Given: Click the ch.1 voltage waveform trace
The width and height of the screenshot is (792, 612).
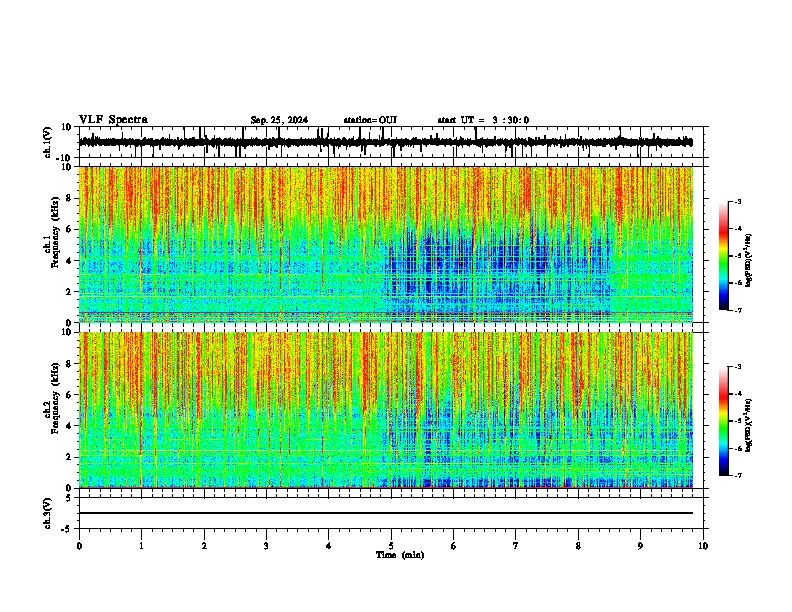Looking at the screenshot, I should (385, 142).
